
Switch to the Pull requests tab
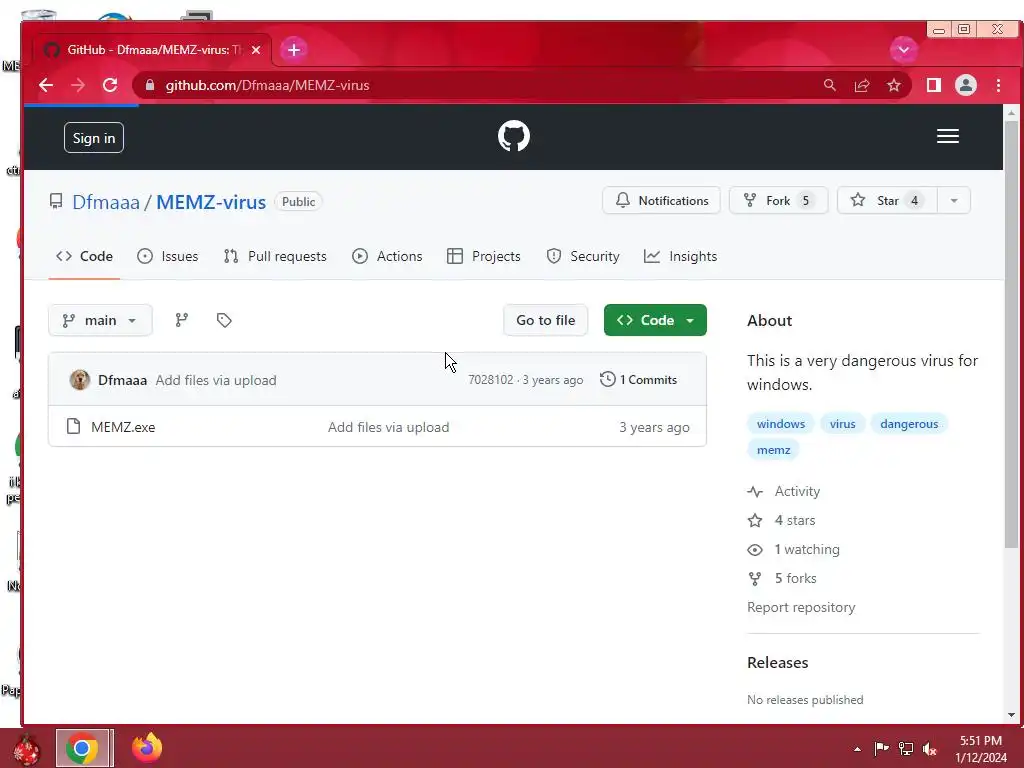click(275, 256)
